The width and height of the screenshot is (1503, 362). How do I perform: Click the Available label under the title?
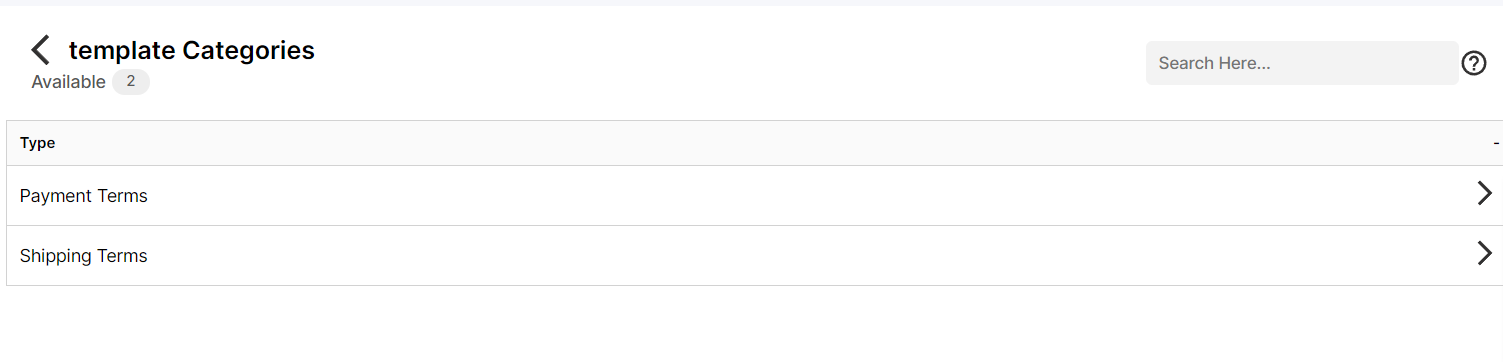pos(68,82)
